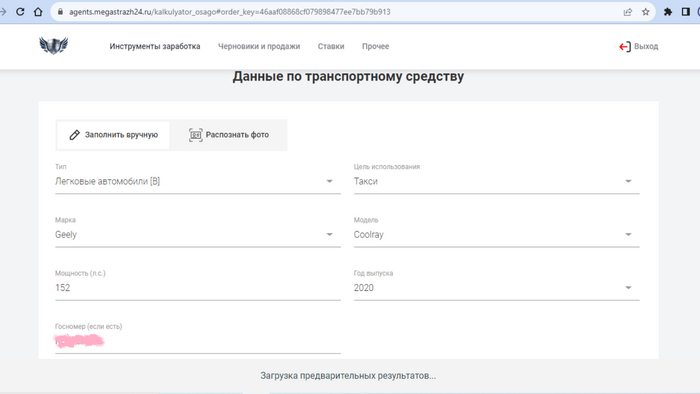Viewport: 700px width, 394px height.
Task: Click the Загрузка предварительных результатов text
Action: pyautogui.click(x=348, y=376)
